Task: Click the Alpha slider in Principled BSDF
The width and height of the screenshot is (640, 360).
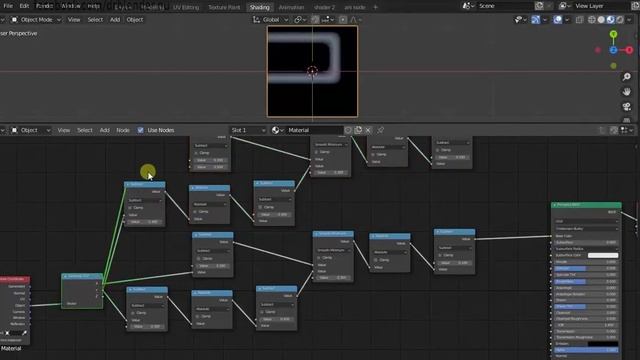Action: (586, 350)
